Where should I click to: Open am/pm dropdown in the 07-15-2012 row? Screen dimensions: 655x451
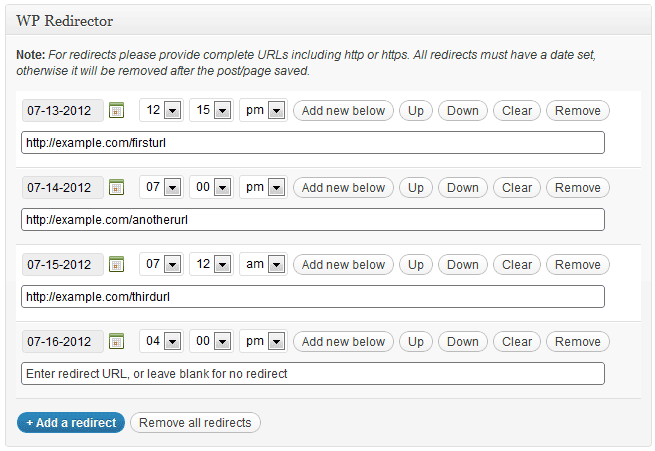(x=263, y=264)
